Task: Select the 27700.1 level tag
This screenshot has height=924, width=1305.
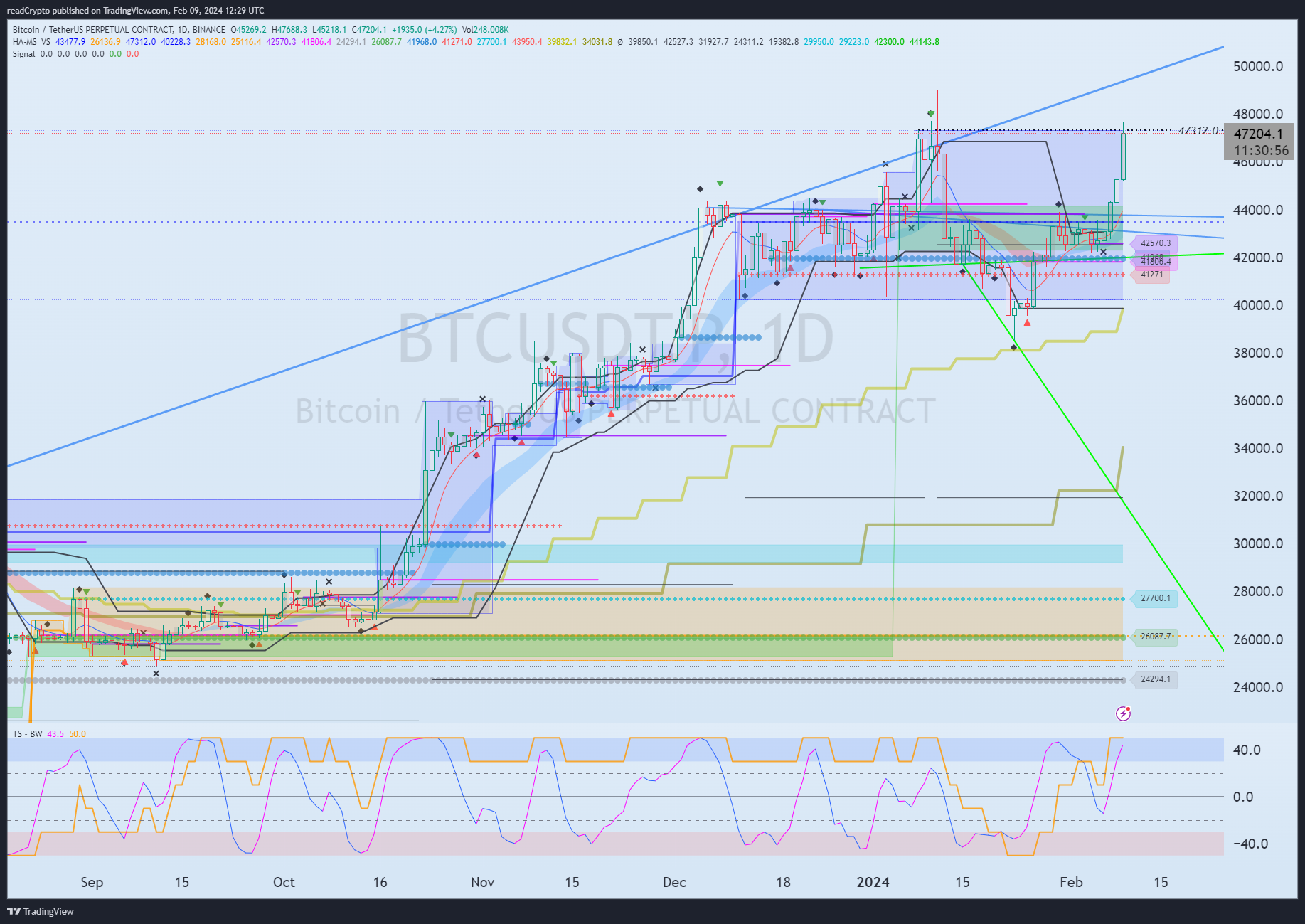Action: [x=1155, y=598]
